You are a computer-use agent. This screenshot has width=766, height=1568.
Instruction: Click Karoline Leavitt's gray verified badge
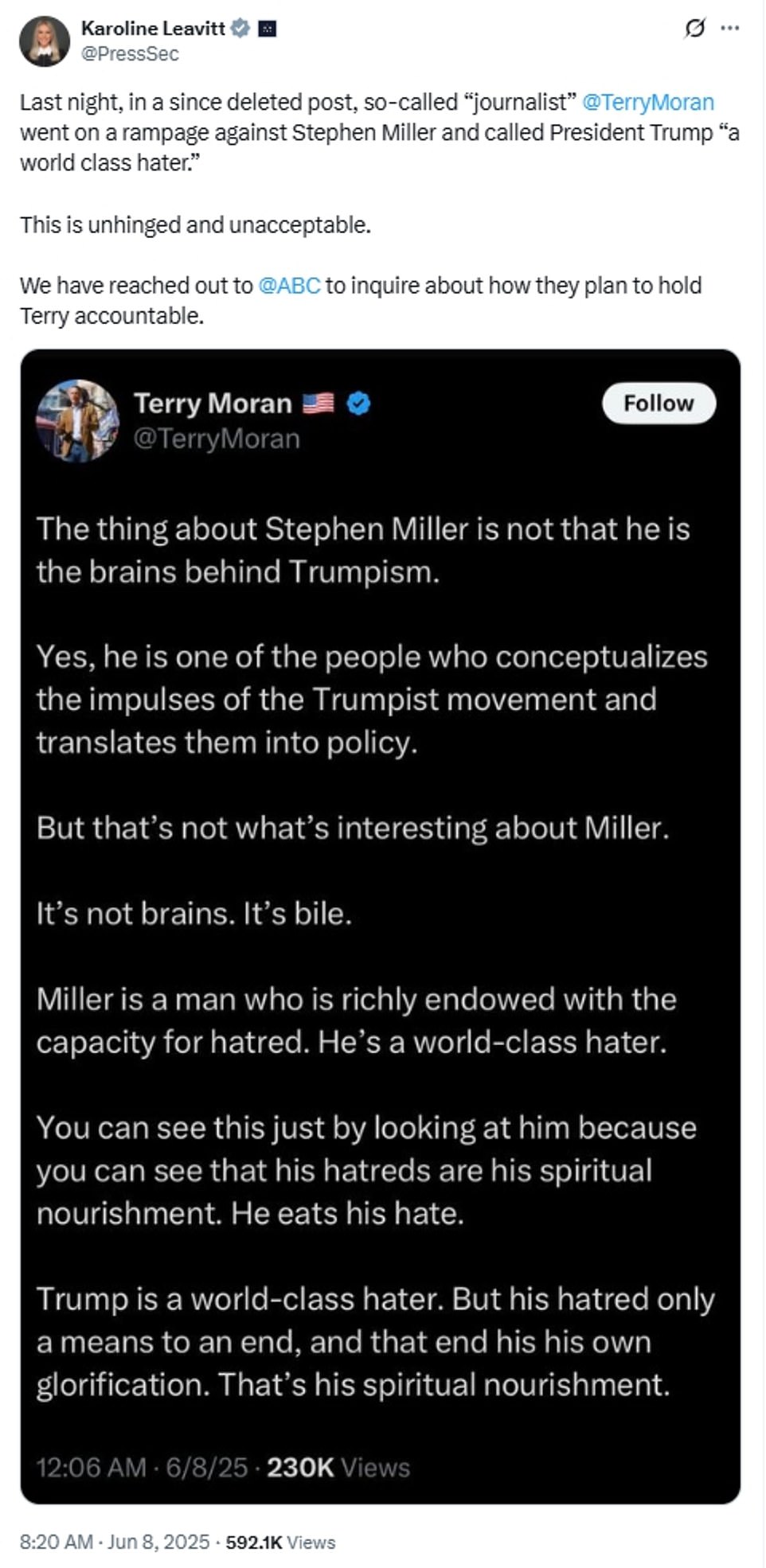(x=240, y=29)
